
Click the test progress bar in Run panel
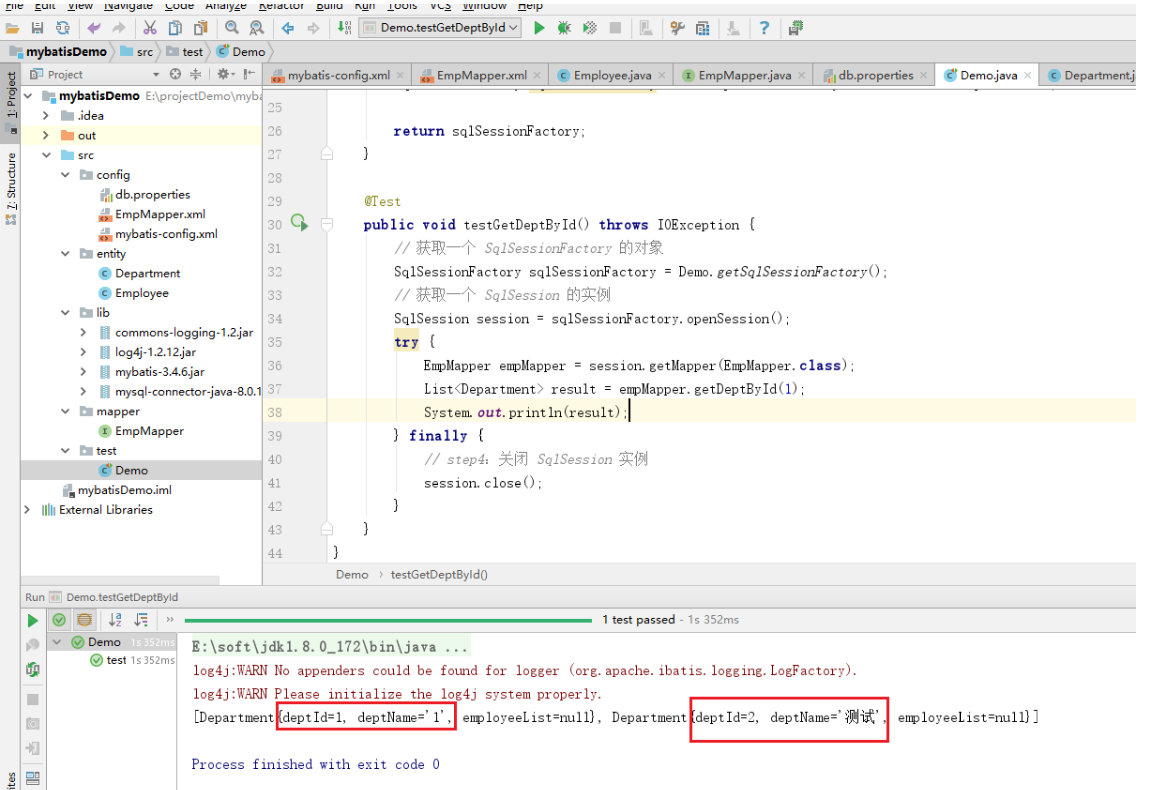tap(388, 620)
